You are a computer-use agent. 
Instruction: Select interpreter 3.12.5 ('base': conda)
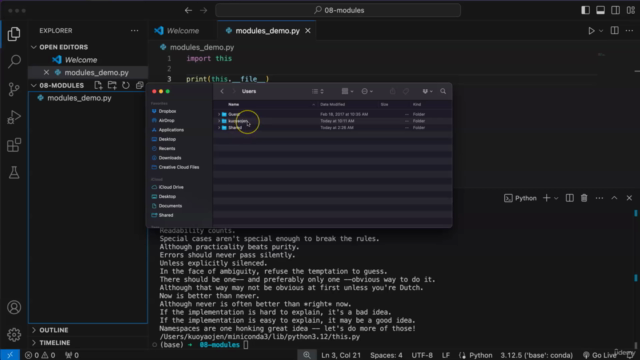(x=536, y=355)
